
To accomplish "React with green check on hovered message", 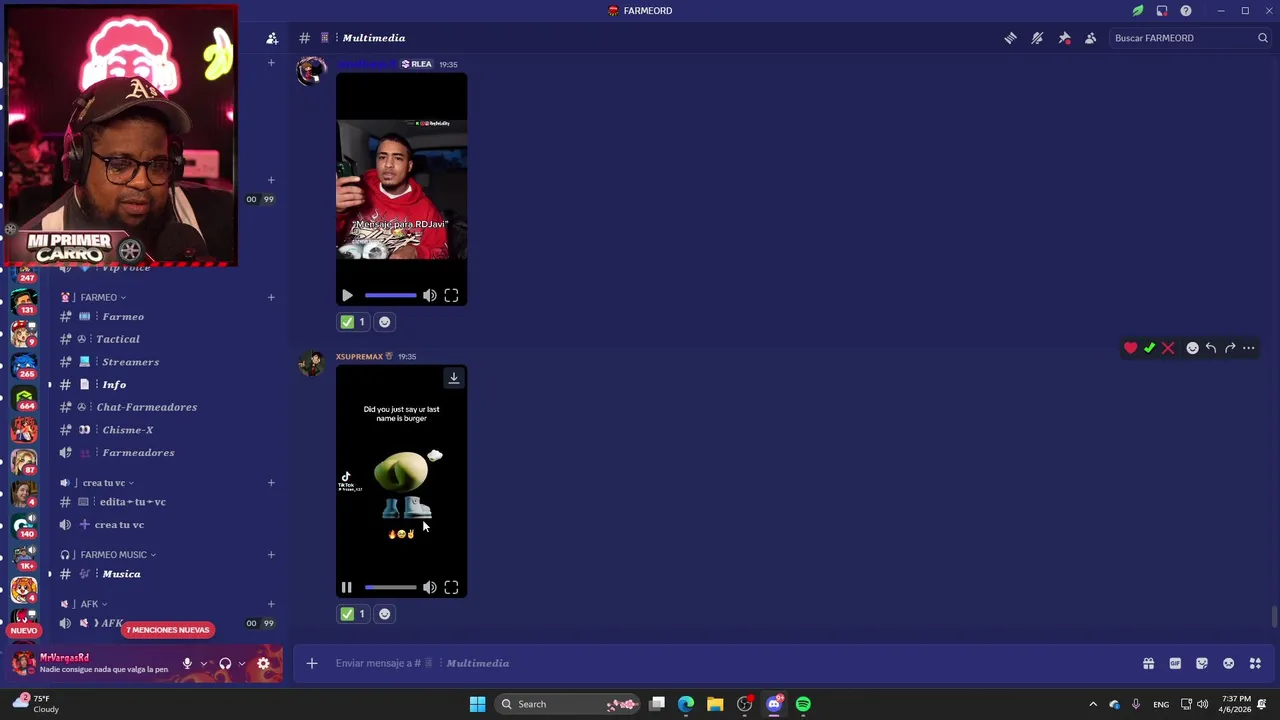I will 1149,348.
